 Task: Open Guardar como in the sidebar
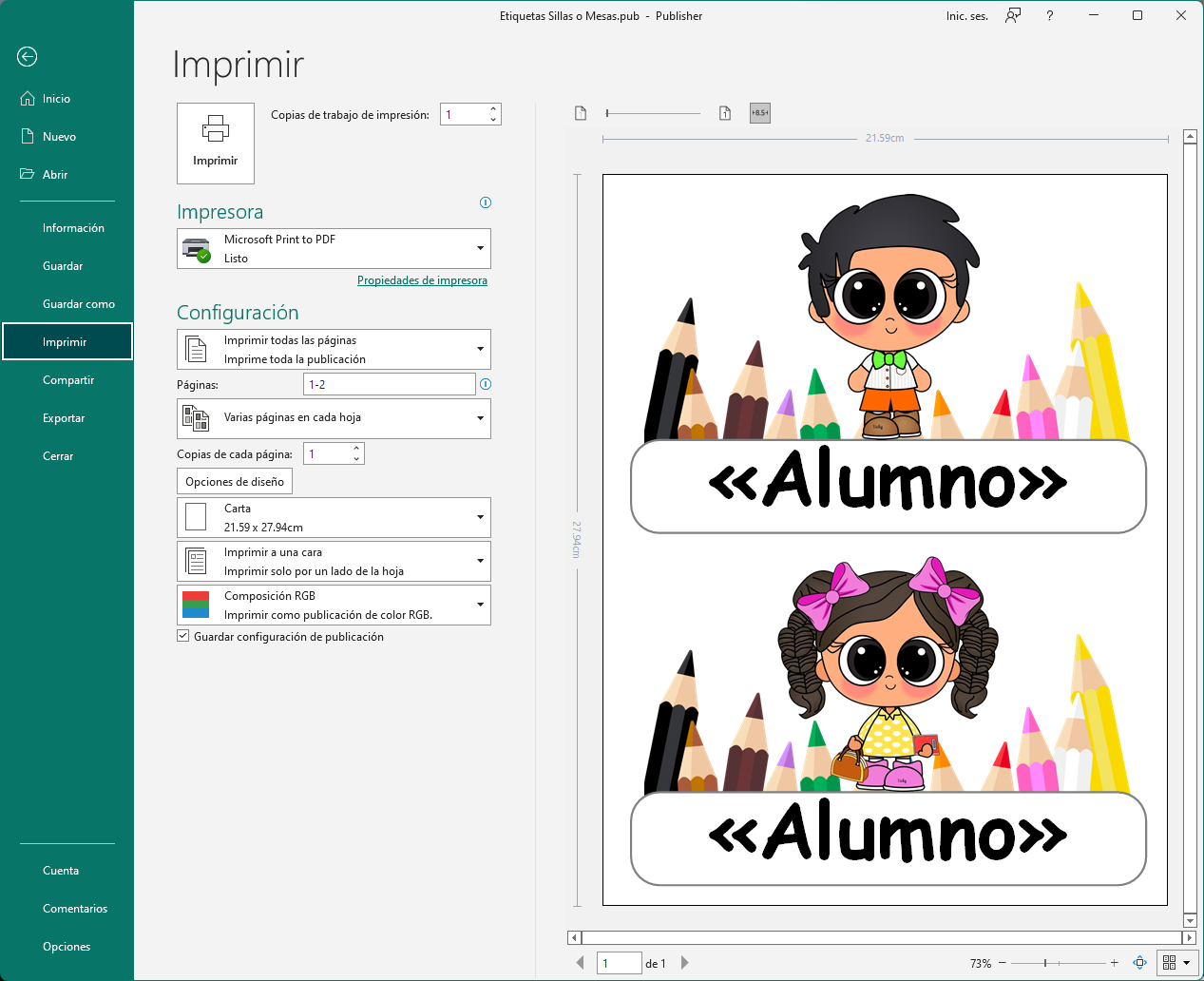point(78,304)
